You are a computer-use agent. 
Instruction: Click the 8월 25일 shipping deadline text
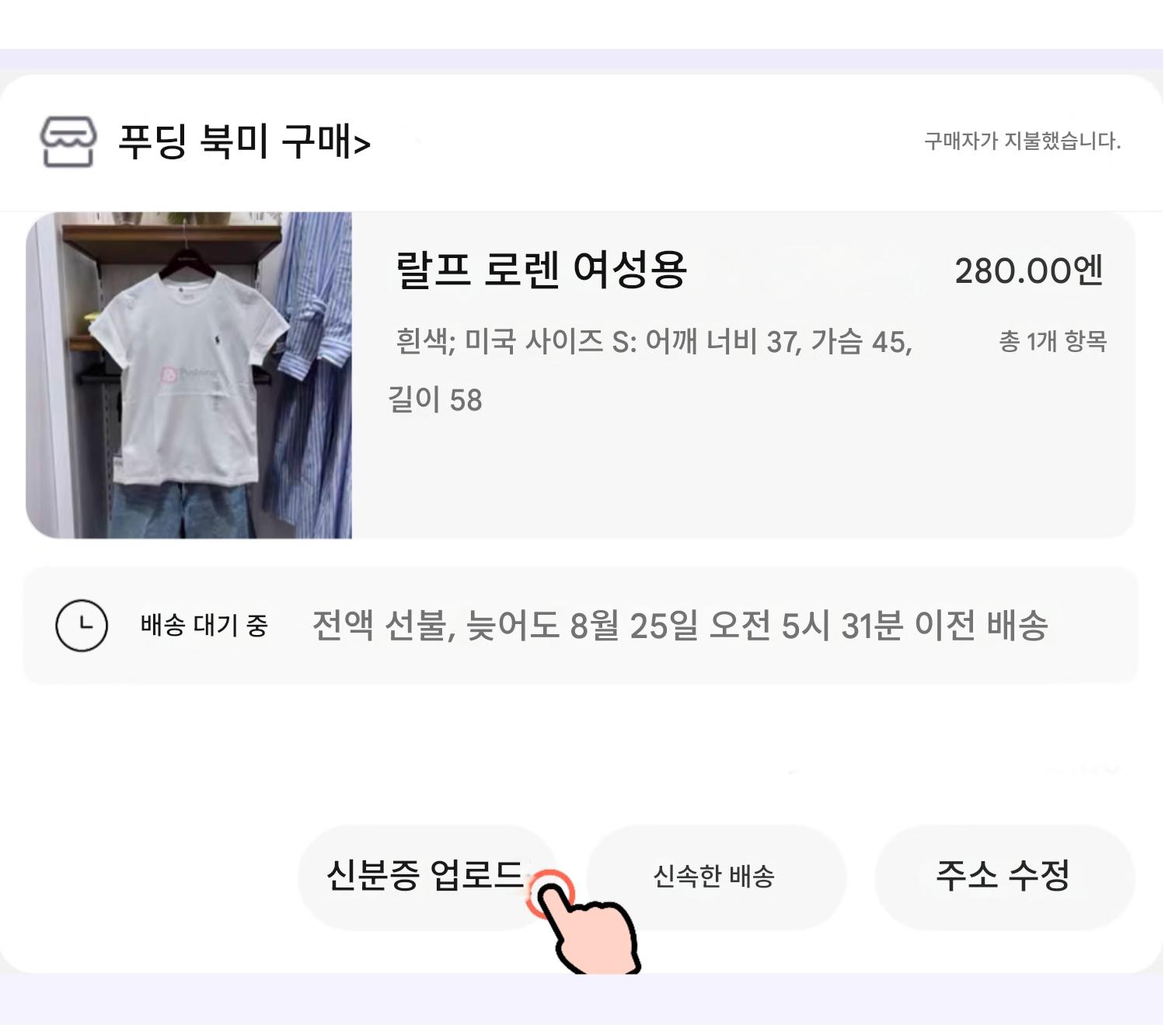(679, 626)
